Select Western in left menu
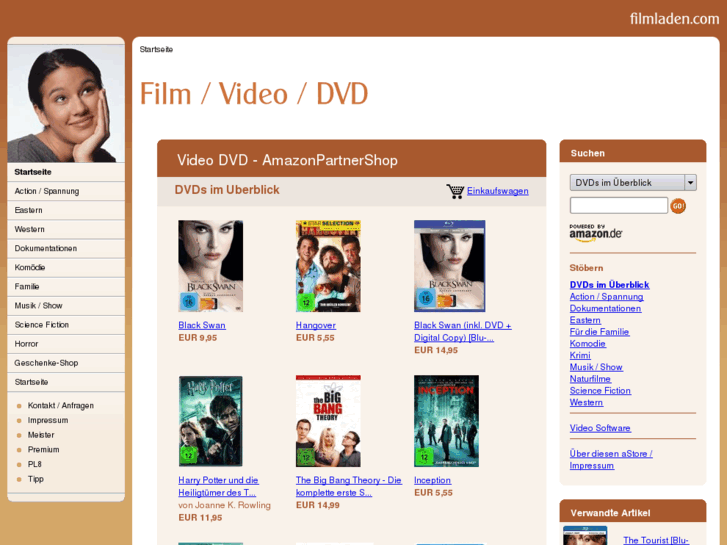The width and height of the screenshot is (727, 545). point(66,229)
